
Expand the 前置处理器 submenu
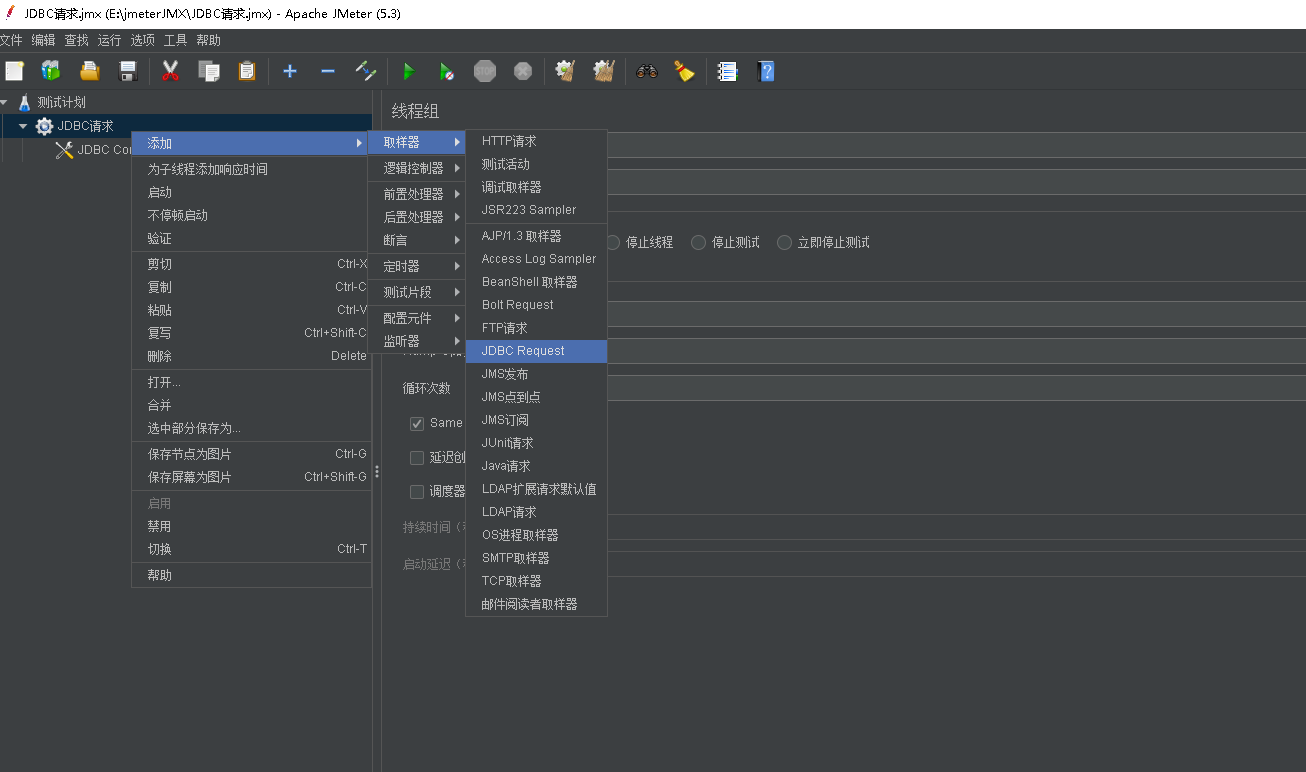pos(417,194)
